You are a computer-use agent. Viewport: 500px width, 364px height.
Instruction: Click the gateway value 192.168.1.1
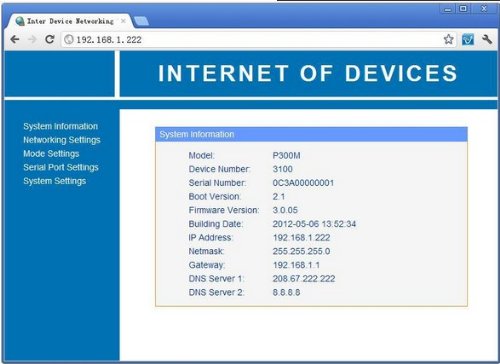click(296, 265)
